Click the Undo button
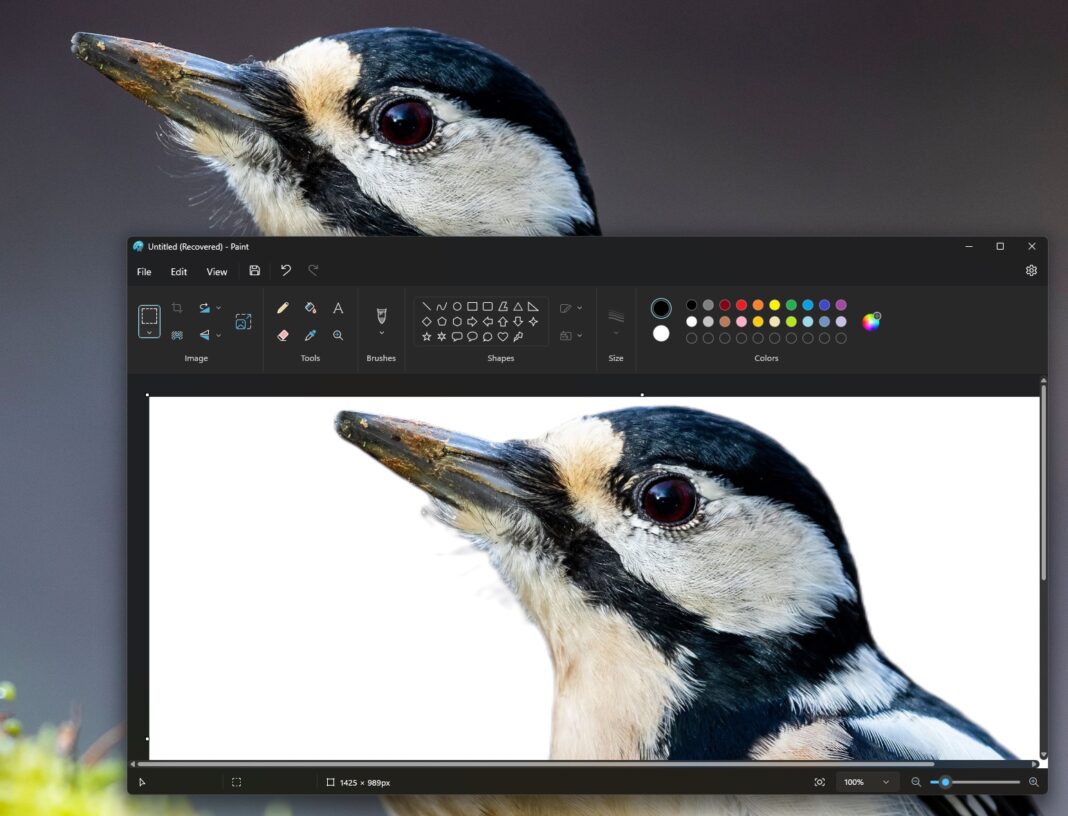 coord(287,270)
